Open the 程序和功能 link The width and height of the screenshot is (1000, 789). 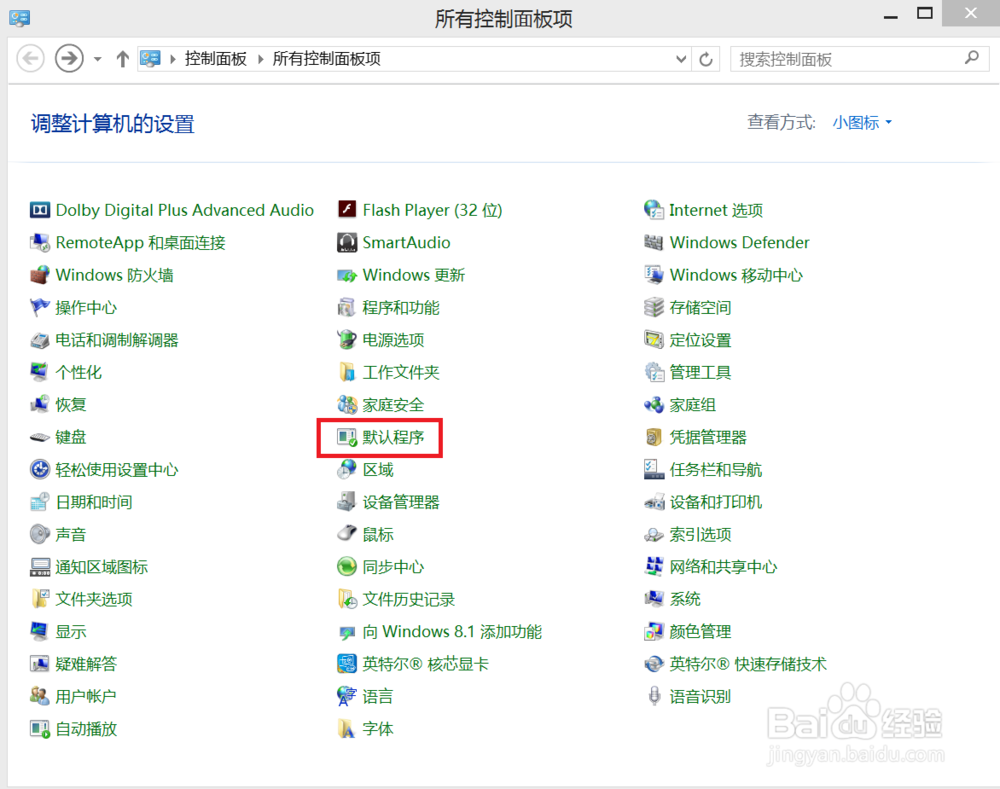tap(401, 307)
